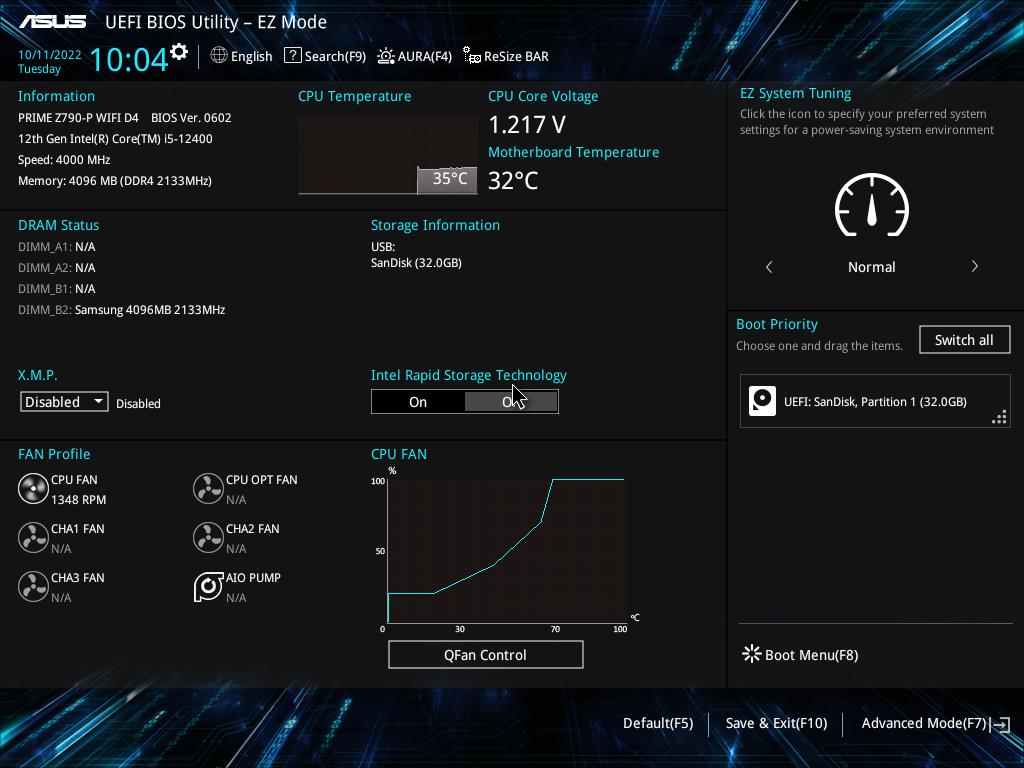The width and height of the screenshot is (1024, 768).
Task: Open the X.M.P. Disabled dropdown
Action: [64, 402]
